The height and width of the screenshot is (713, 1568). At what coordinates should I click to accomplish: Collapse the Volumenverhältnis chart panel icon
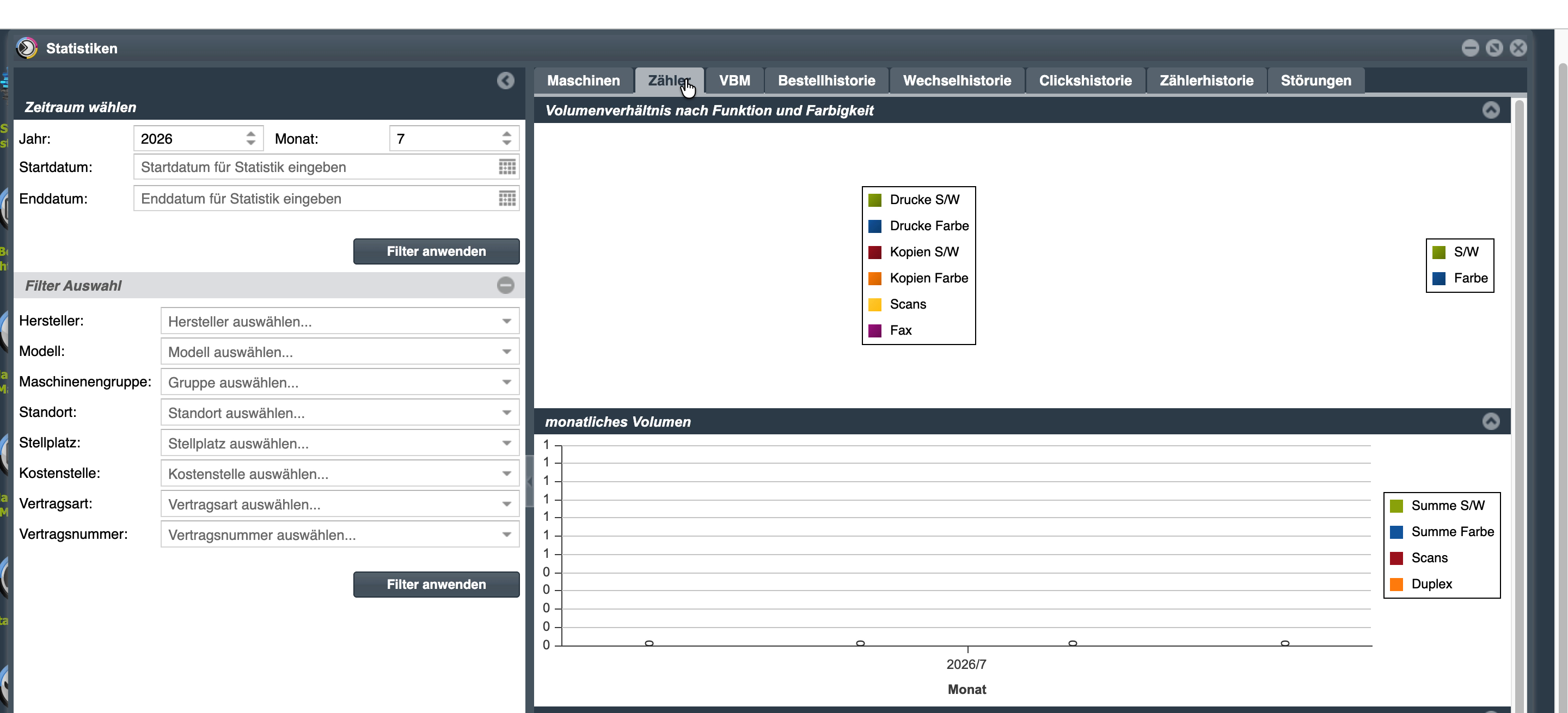click(1491, 110)
